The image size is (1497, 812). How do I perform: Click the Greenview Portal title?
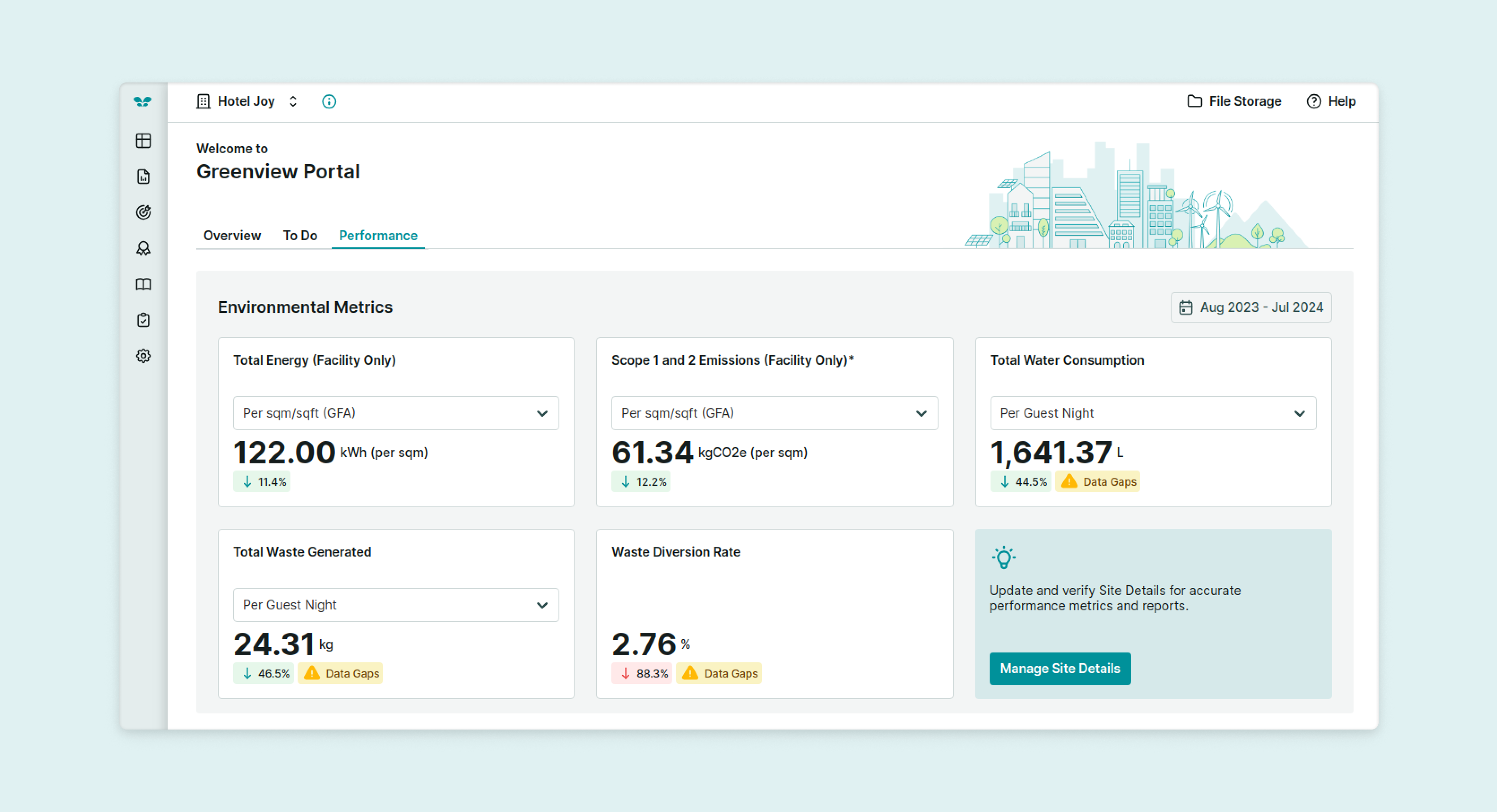click(278, 171)
